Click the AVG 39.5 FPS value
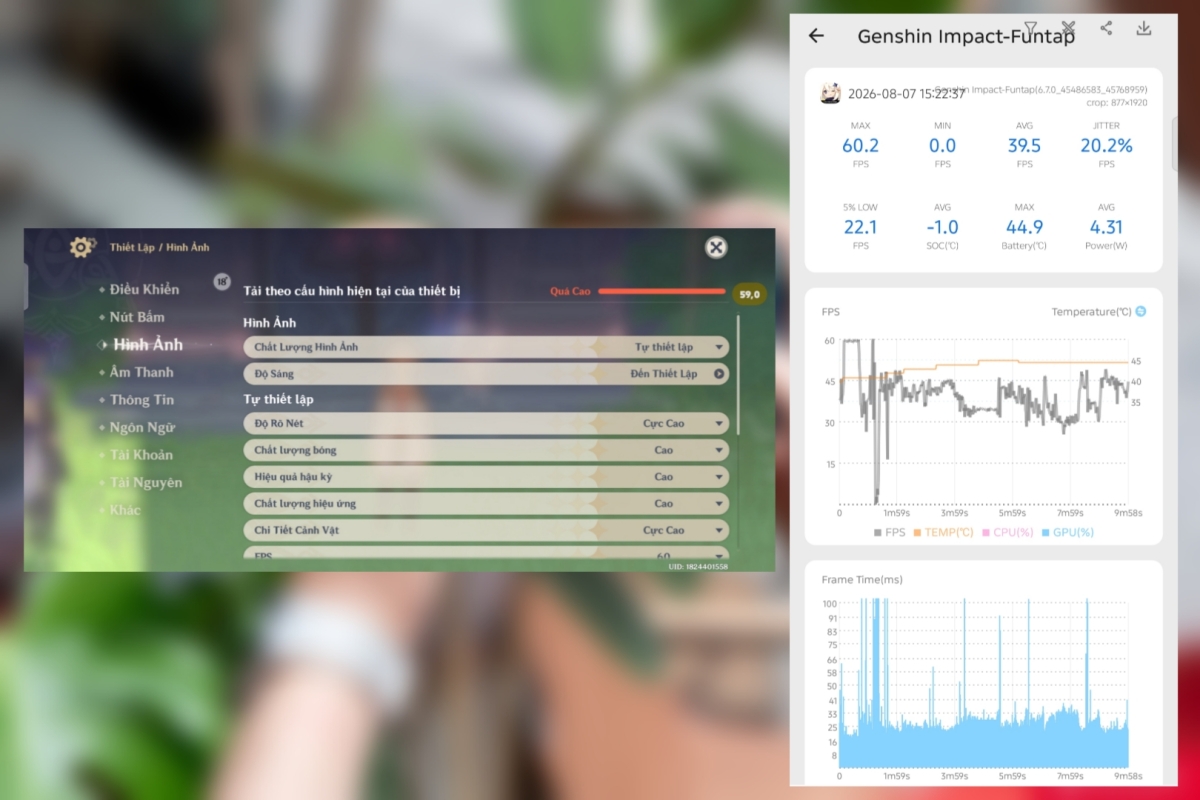This screenshot has height=800, width=1200. click(1024, 145)
